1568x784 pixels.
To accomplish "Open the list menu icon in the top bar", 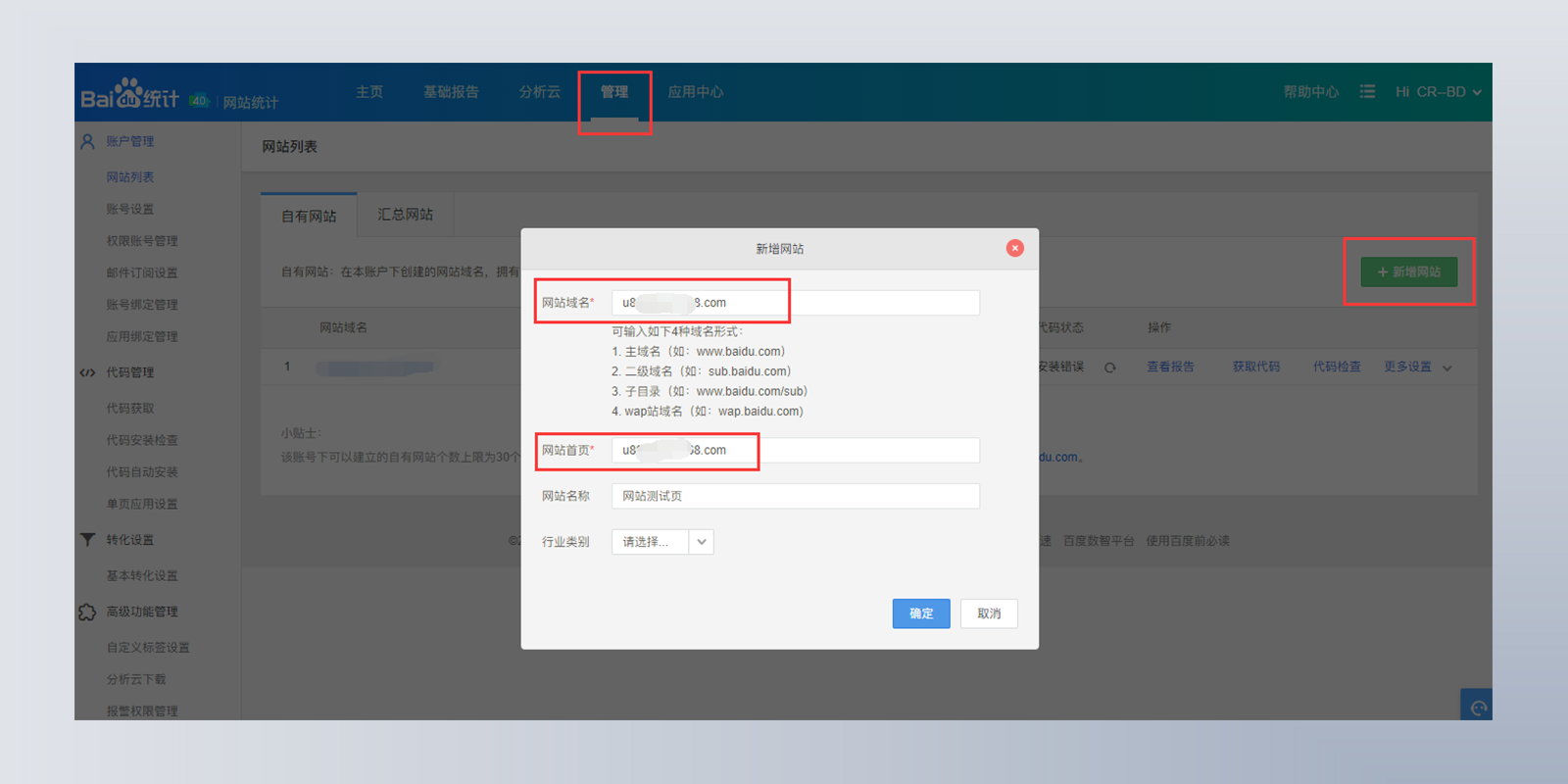I will (1367, 91).
